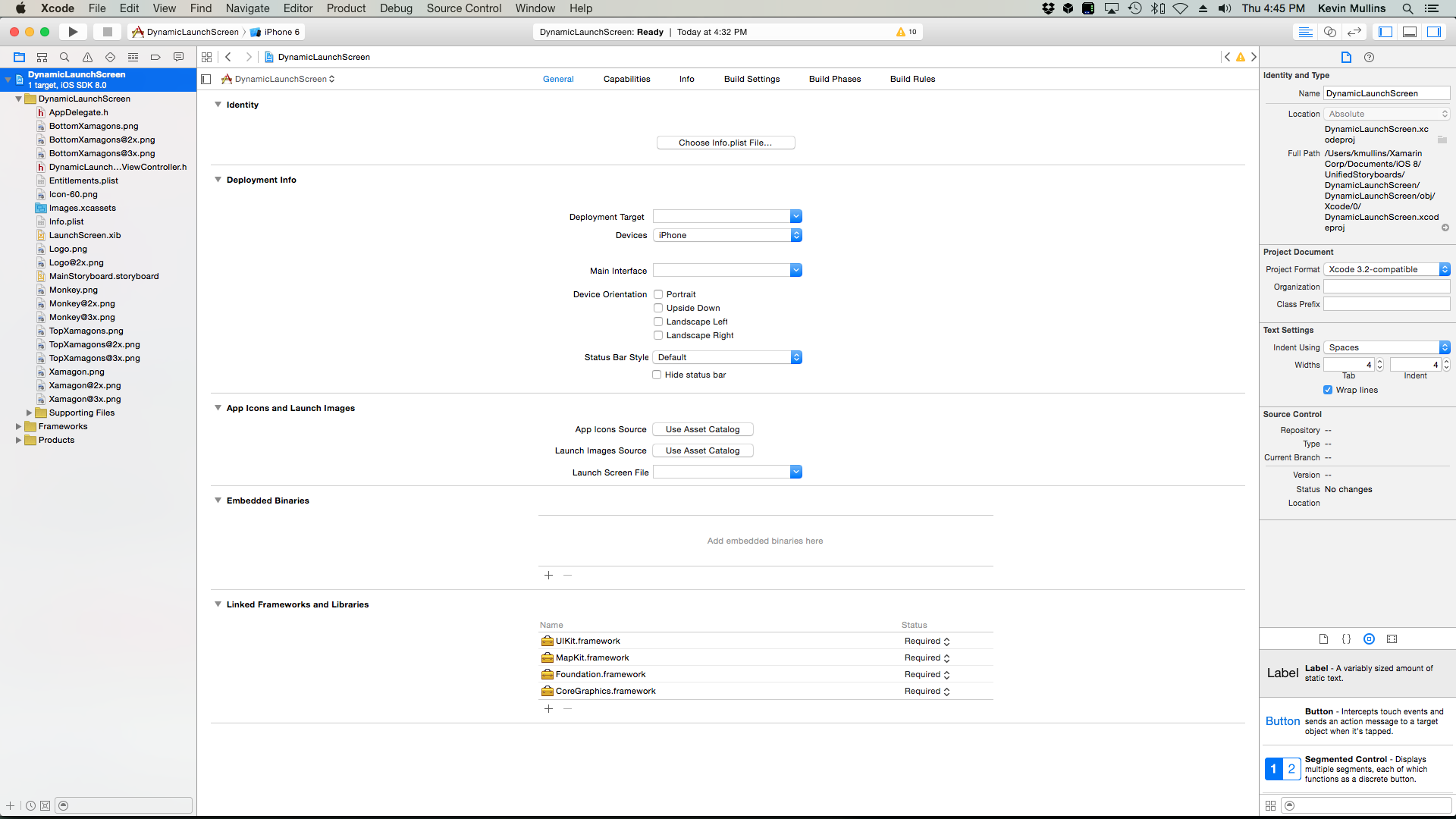Image resolution: width=1456 pixels, height=819 pixels.
Task: Stop the running scheme
Action: point(107,32)
